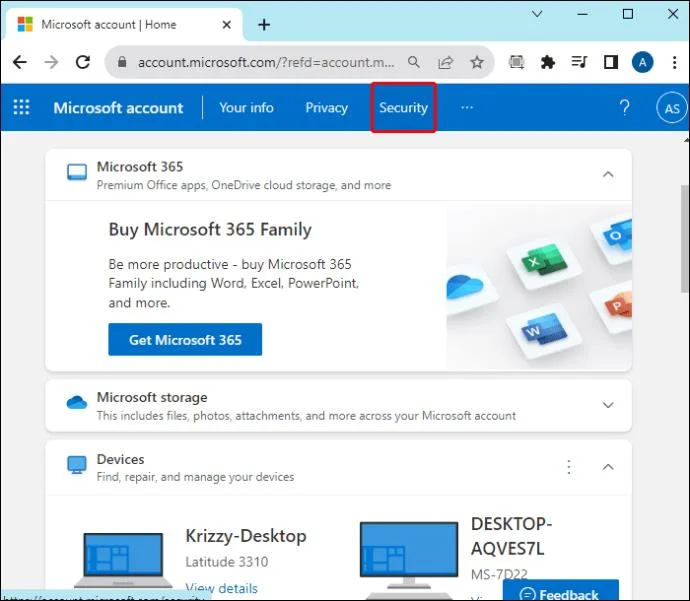Click the DESKTOP-AQVES7L device name
Image resolution: width=690 pixels, height=601 pixels.
pyautogui.click(x=511, y=536)
